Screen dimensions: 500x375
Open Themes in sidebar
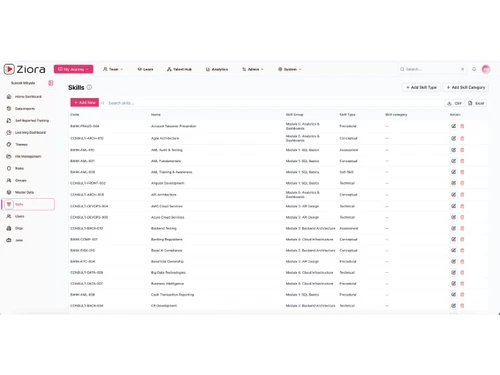coord(17,145)
